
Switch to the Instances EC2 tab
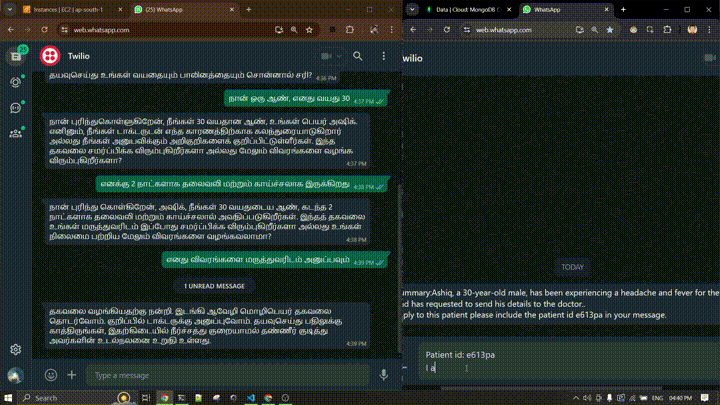point(68,9)
